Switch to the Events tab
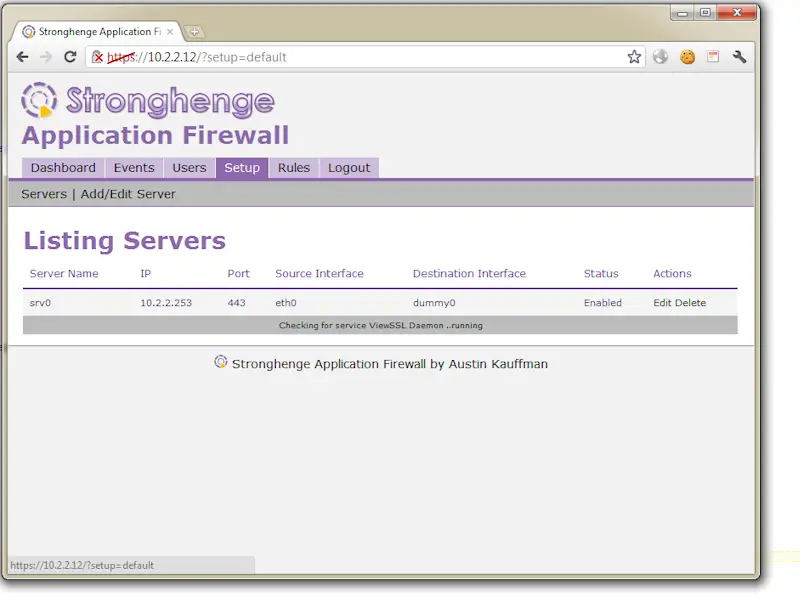The height and width of the screenshot is (600, 800). [134, 168]
